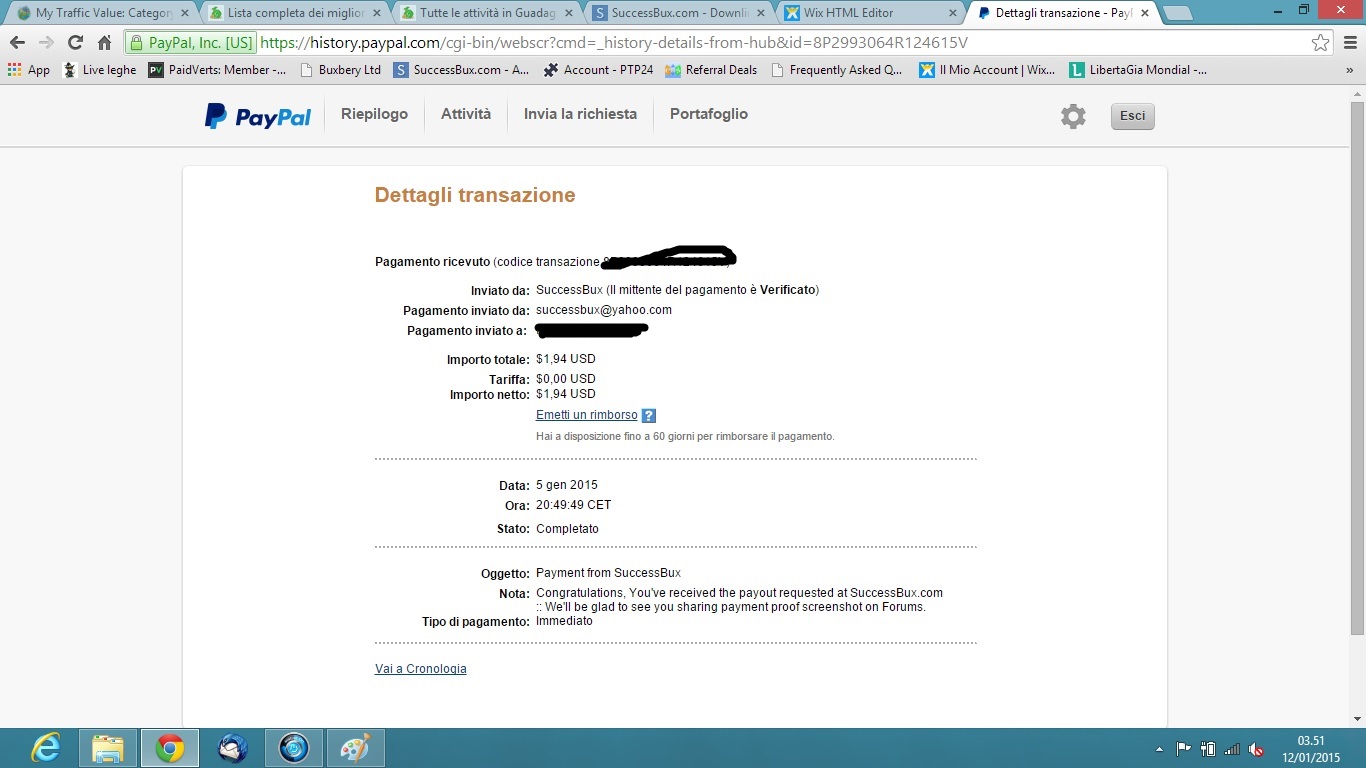The image size is (1366, 768).
Task: Click the taskbar clock showing 03.51
Action: click(1311, 749)
